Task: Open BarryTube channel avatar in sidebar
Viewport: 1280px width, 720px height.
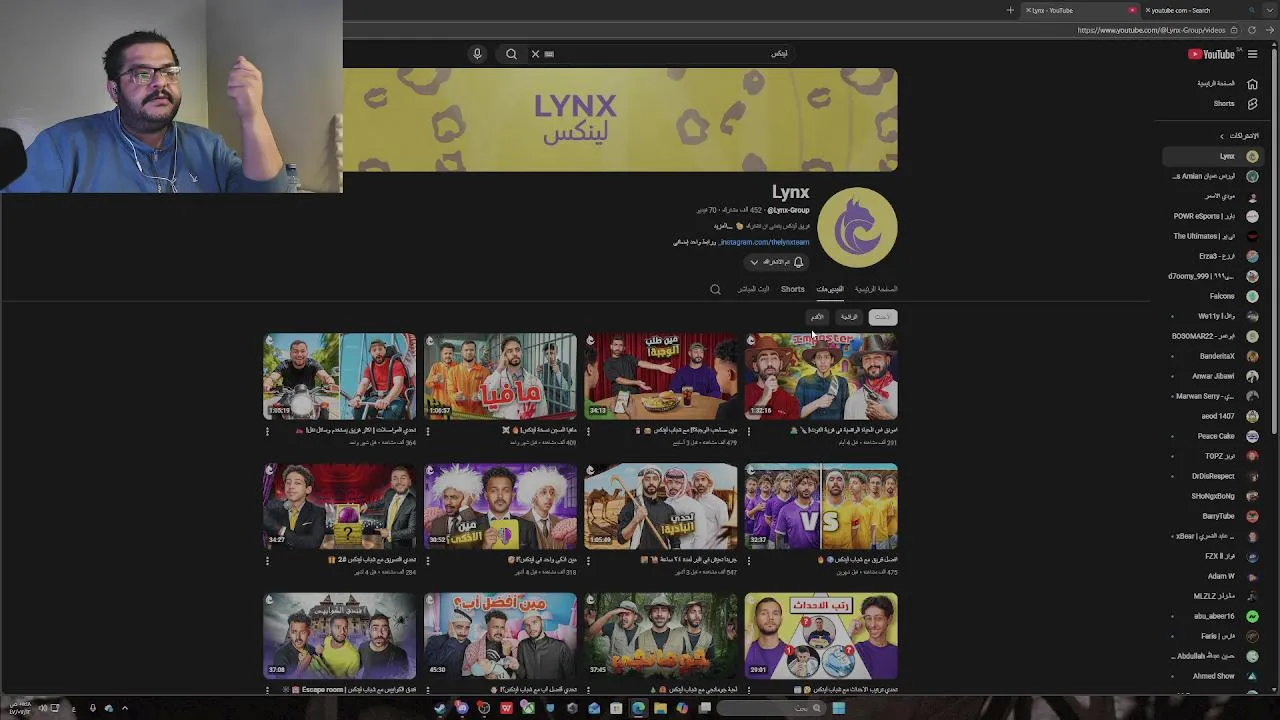Action: (x=1252, y=516)
